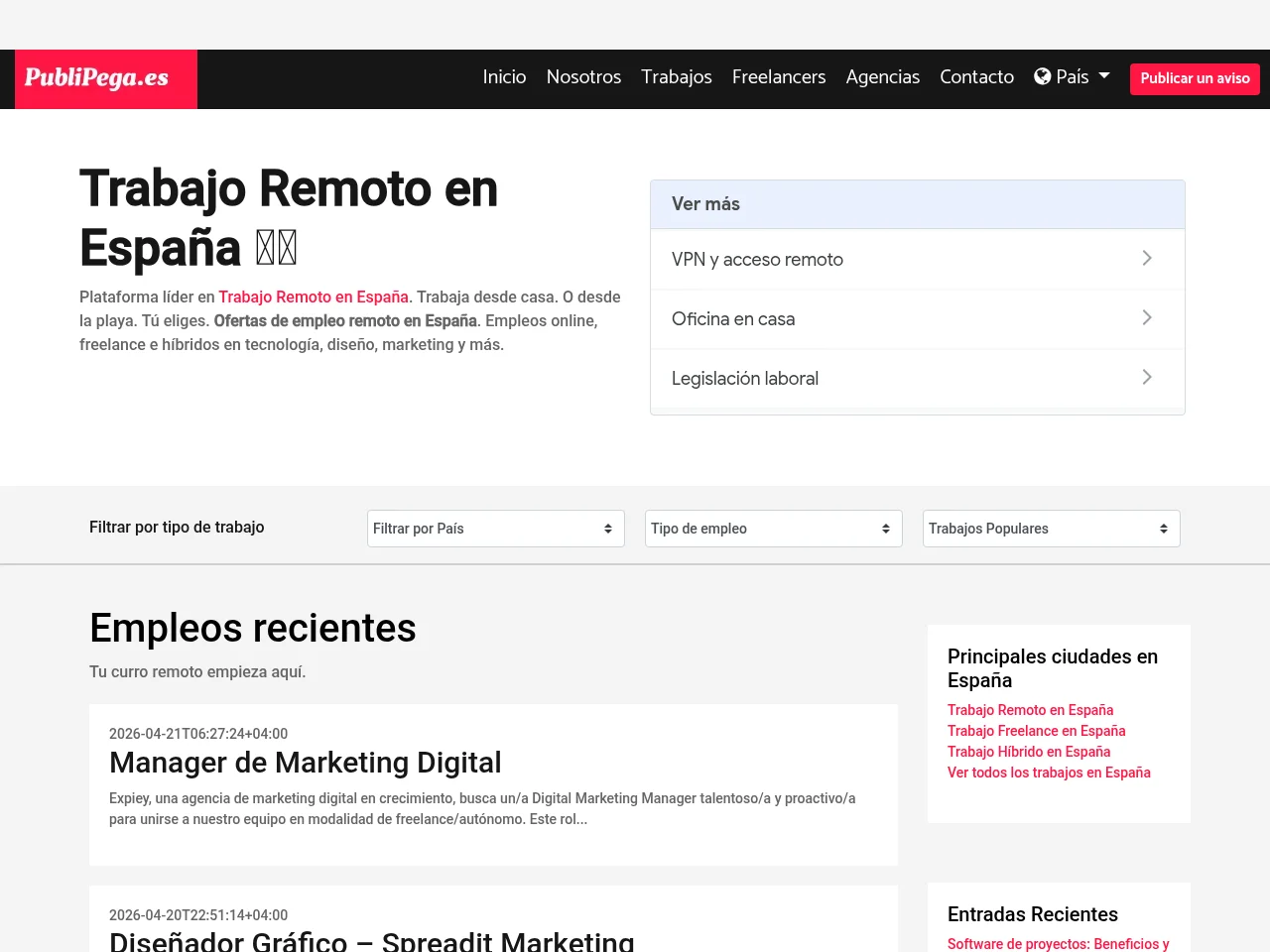The width and height of the screenshot is (1270, 952).
Task: Click sidebar link Trabajo Remoto en España
Action: point(1030,710)
